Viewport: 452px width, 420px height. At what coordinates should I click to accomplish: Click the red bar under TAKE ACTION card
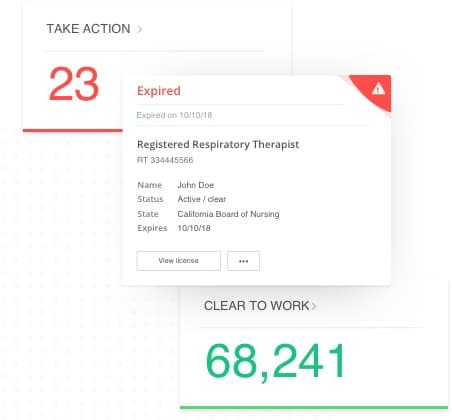[73, 130]
